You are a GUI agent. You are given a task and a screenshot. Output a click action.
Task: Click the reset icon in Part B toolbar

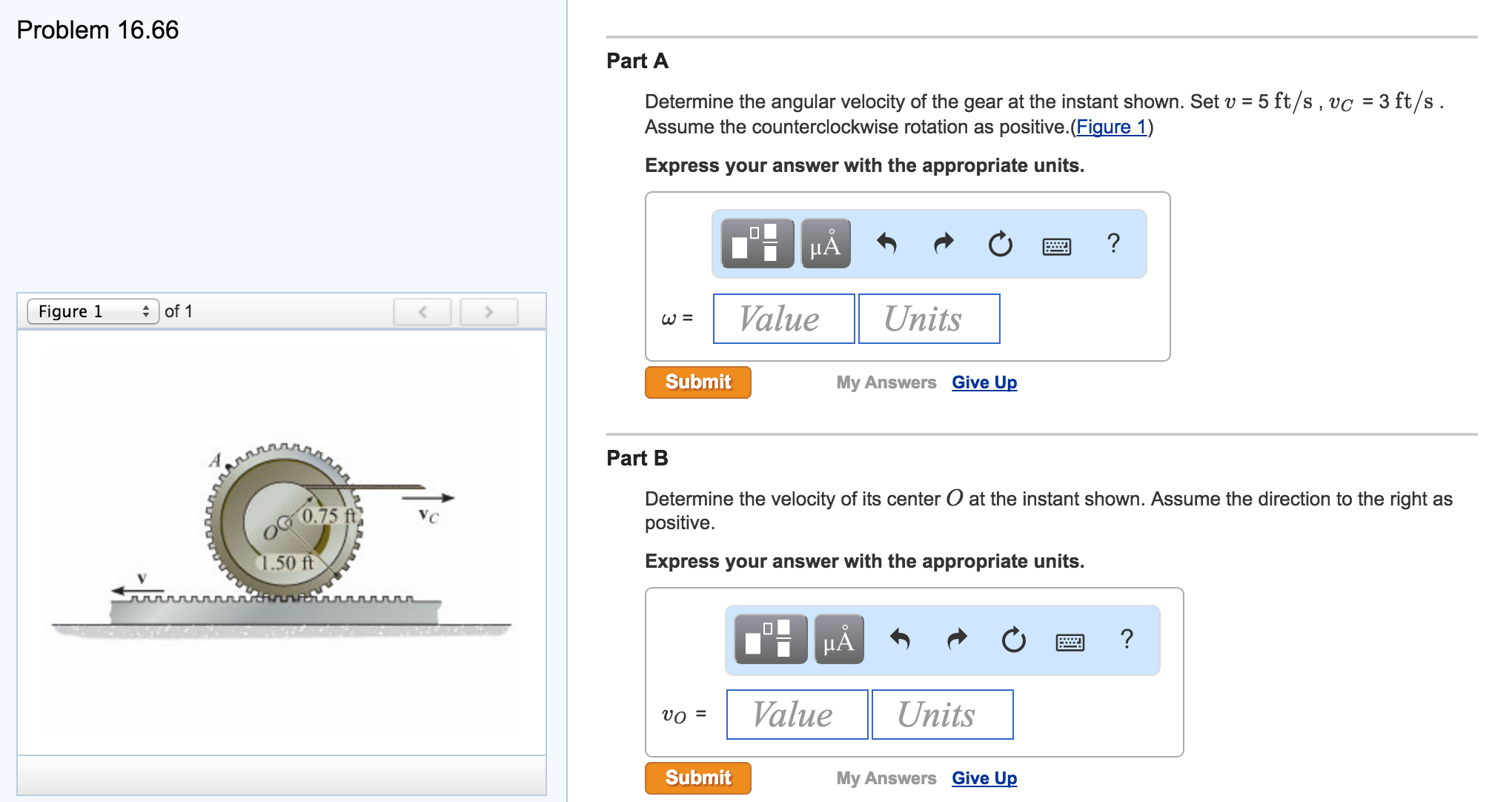click(x=1013, y=640)
